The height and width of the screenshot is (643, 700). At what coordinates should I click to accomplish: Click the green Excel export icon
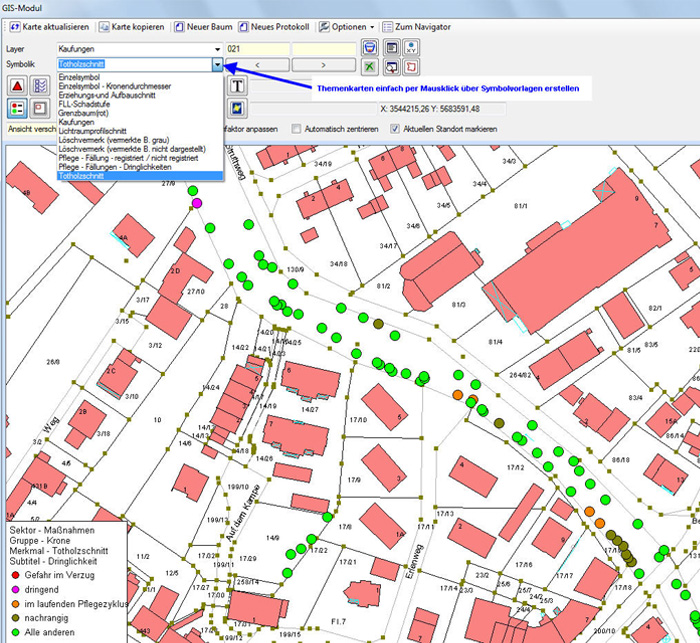pos(370,66)
